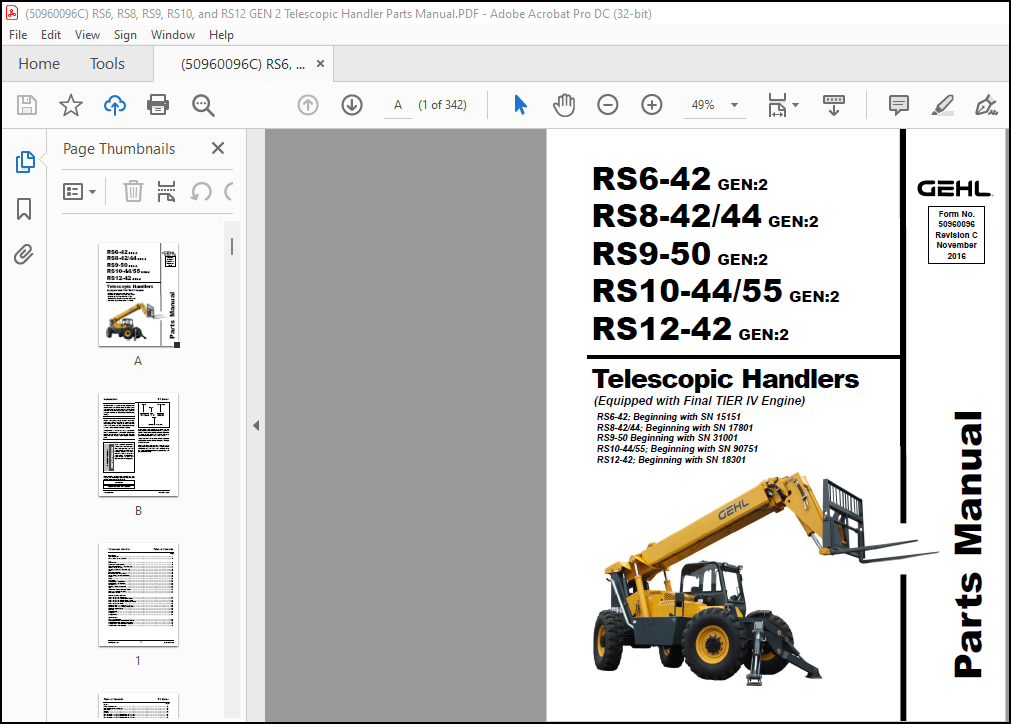Add document to starred with star icon
Viewport: 1011px width, 724px height.
71,105
